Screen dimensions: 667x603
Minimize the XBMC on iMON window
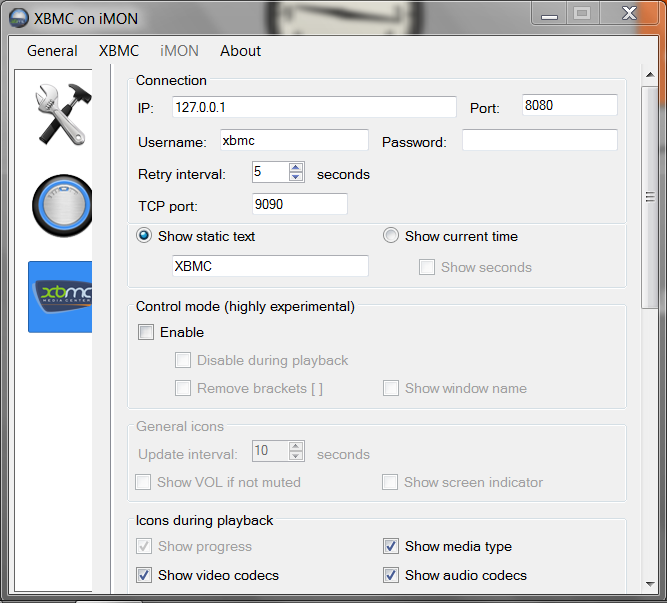point(549,14)
